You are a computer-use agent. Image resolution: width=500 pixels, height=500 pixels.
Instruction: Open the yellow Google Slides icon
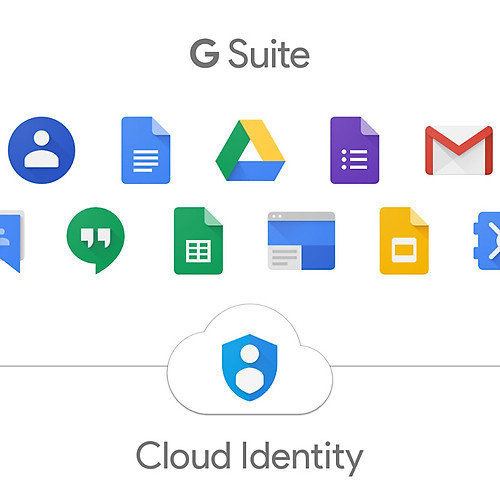404,241
